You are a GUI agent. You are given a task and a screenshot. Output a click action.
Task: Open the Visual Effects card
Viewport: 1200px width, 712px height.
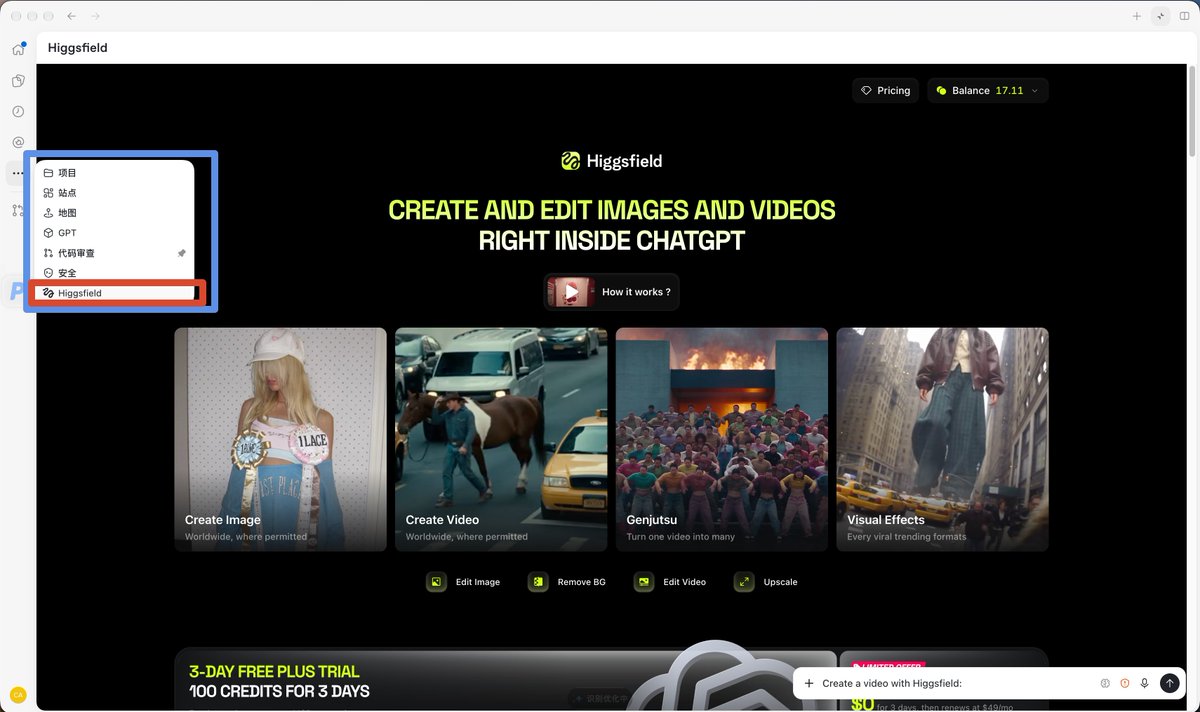[x=943, y=439]
